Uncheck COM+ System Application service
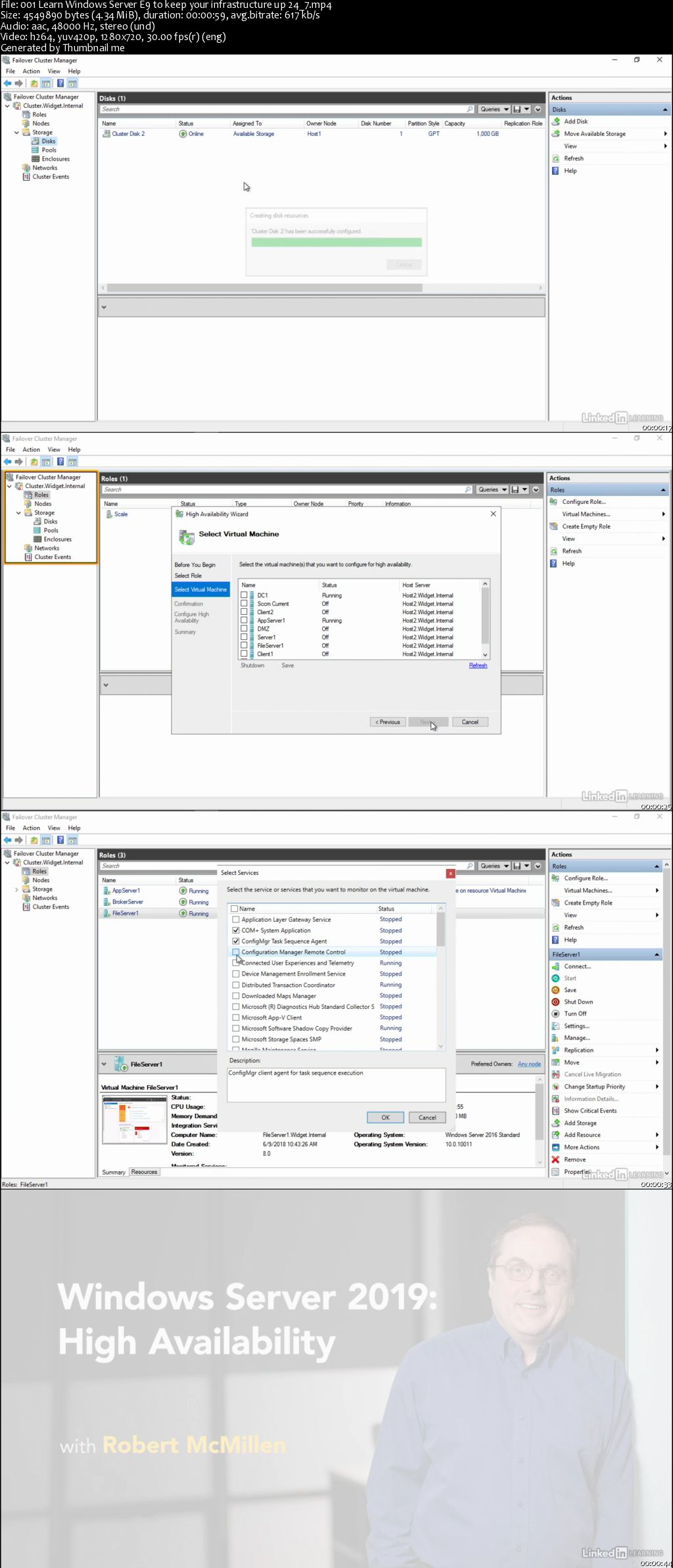The image size is (673, 1568). pyautogui.click(x=236, y=930)
